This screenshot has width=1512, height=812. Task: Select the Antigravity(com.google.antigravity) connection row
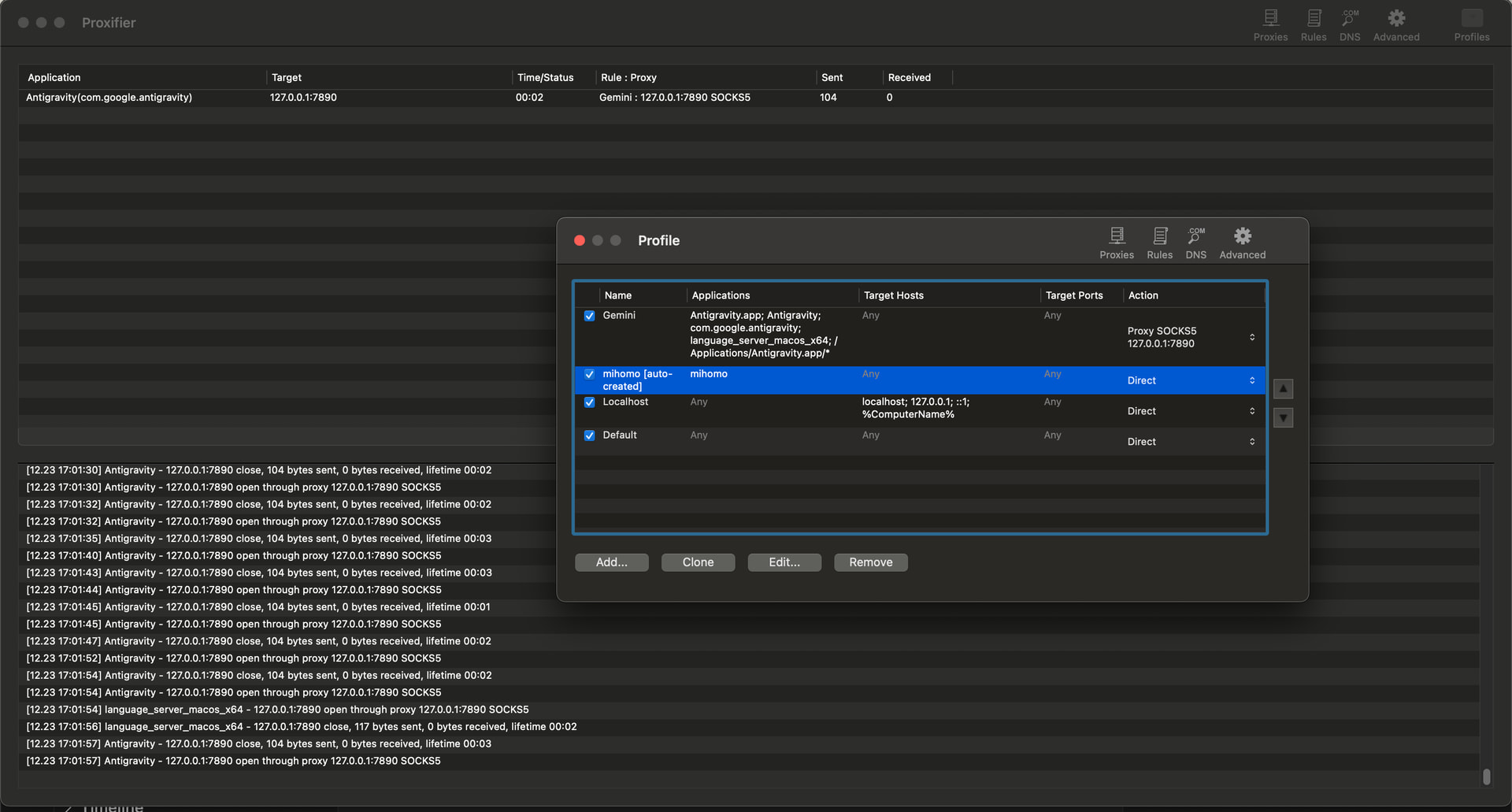[756, 98]
